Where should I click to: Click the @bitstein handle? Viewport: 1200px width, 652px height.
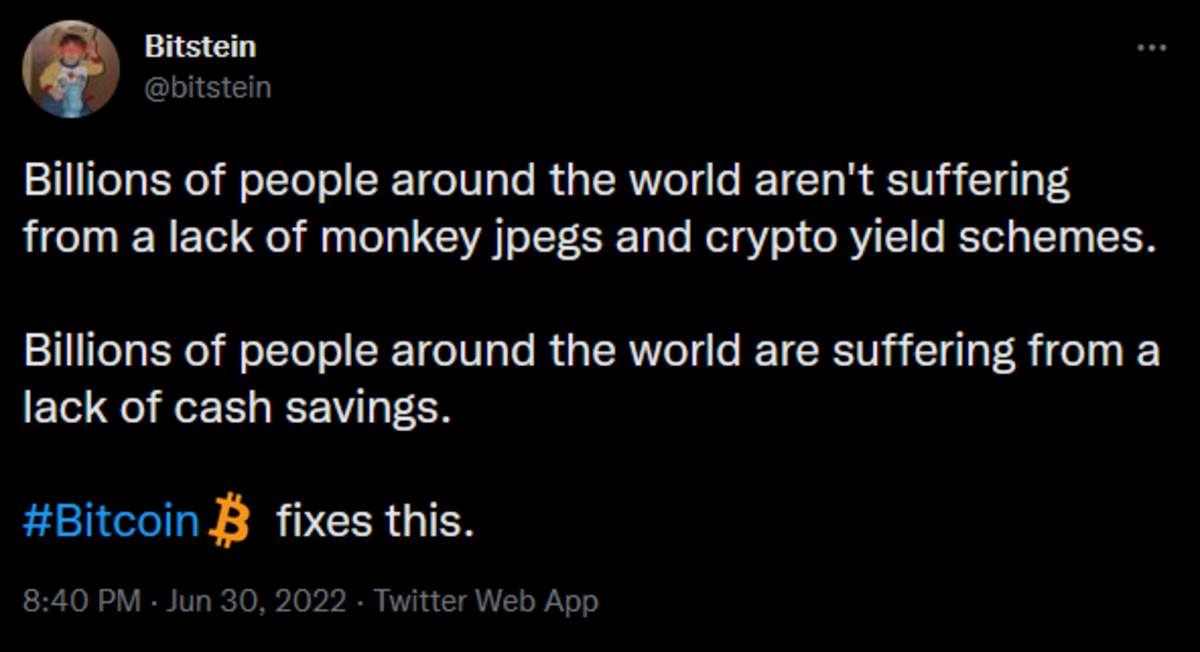click(x=208, y=87)
